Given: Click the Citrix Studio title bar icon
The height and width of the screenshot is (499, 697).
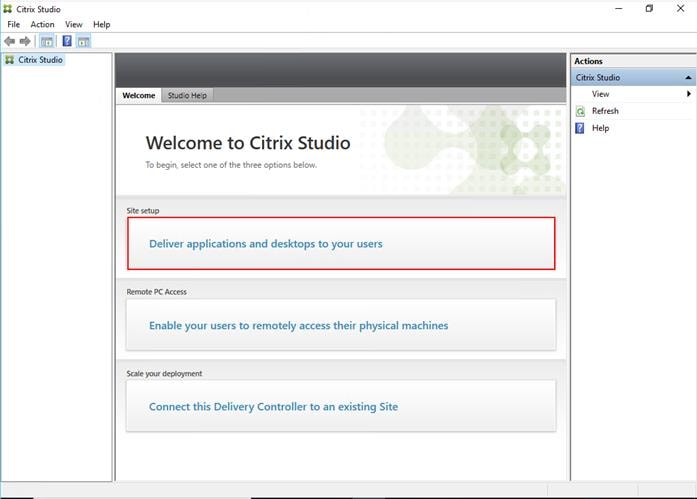Looking at the screenshot, I should tap(8, 9).
